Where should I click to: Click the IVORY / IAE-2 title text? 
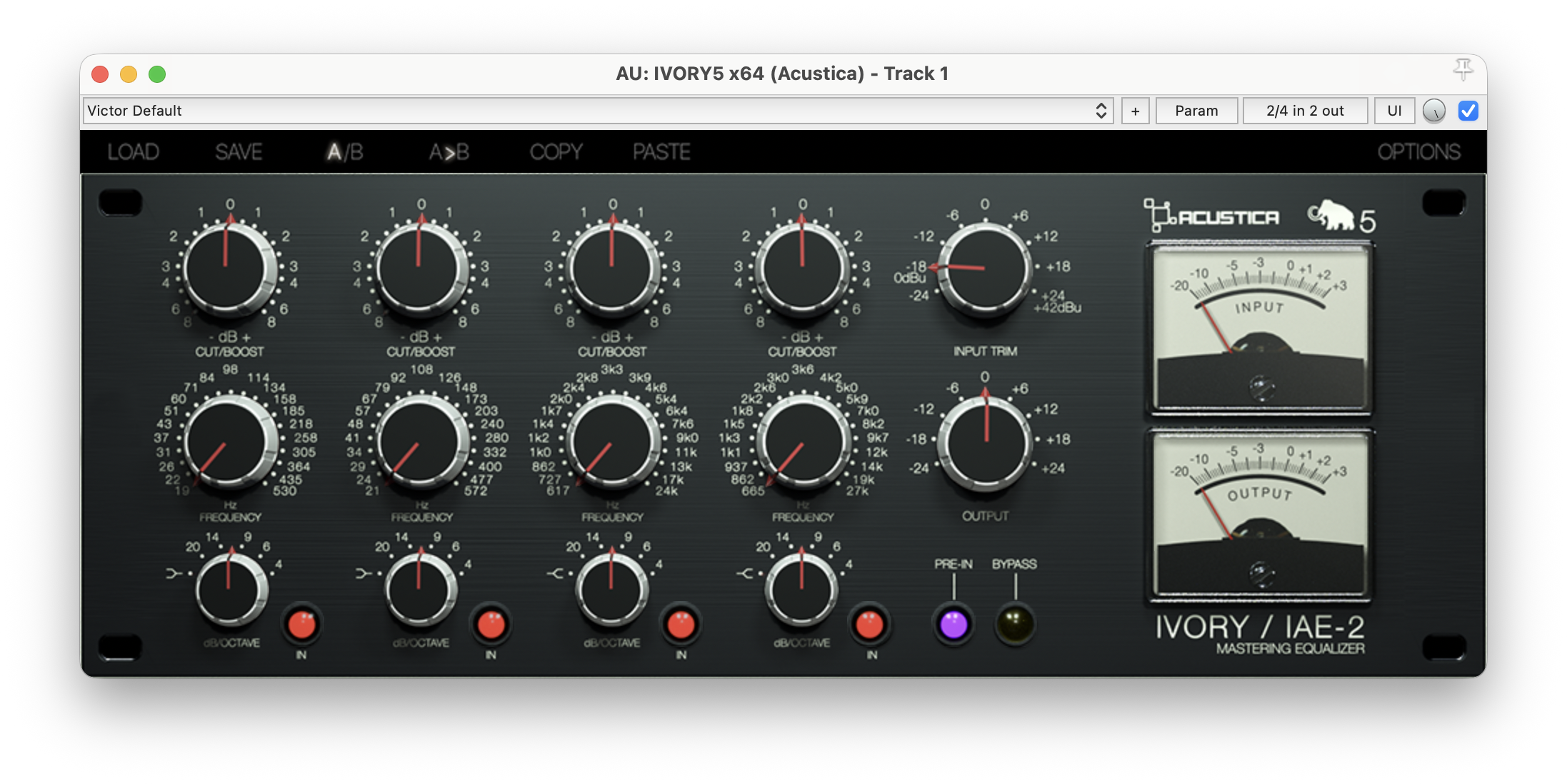pos(1260,628)
